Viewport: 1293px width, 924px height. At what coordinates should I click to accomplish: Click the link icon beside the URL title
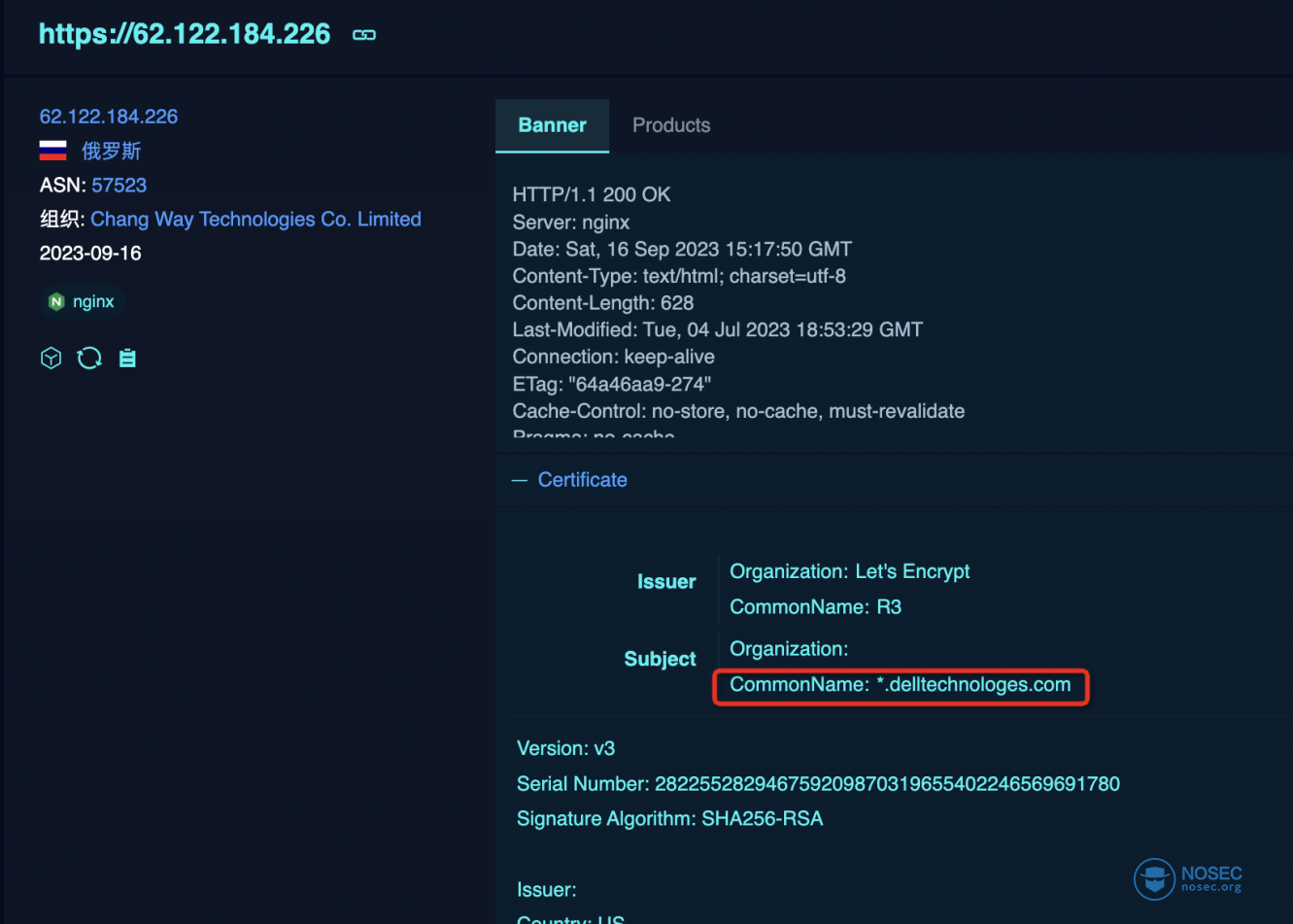click(x=364, y=35)
